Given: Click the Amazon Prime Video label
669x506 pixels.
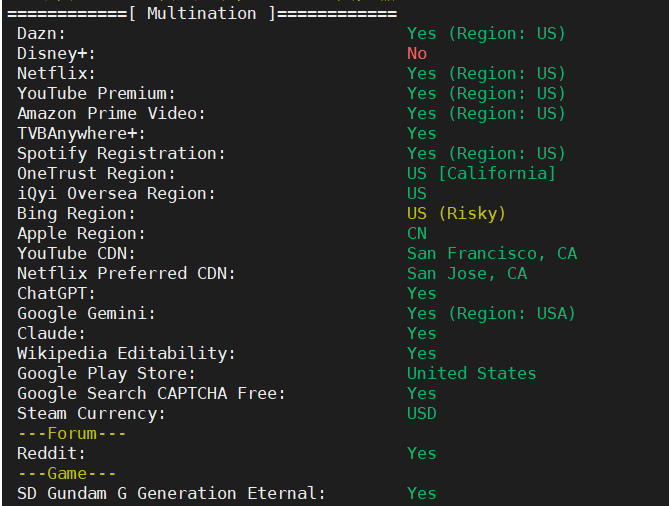Looking at the screenshot, I should tap(111, 113).
